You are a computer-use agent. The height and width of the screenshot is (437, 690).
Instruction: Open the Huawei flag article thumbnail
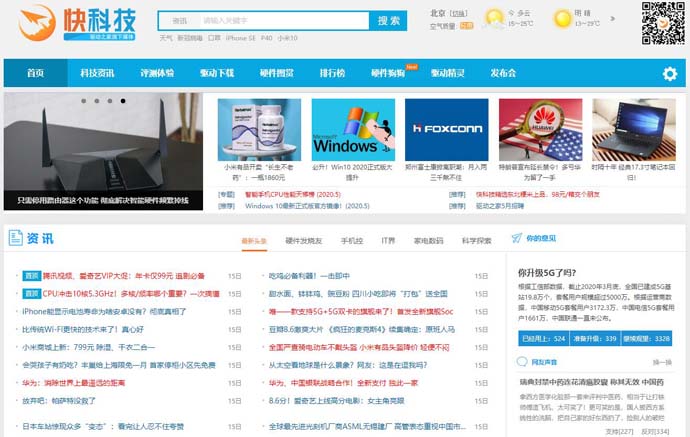tap(540, 129)
